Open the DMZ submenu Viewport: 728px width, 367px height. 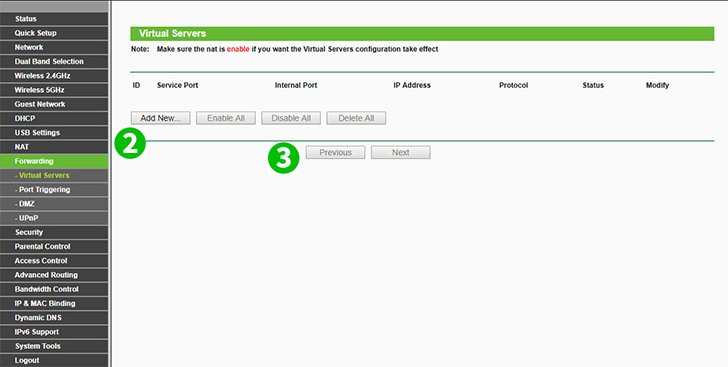pyautogui.click(x=54, y=204)
